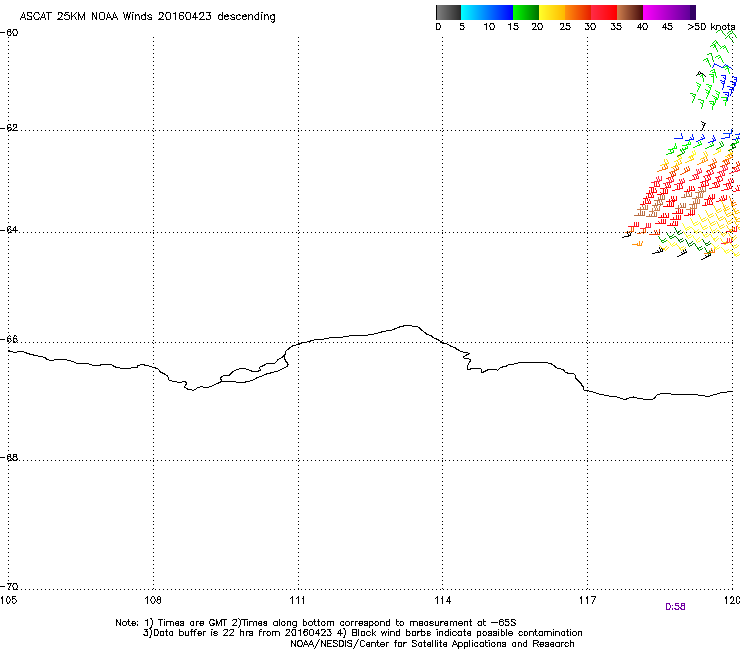Select the gray 0–5 knots legend segment
Screen dimensions: 740x650
click(x=448, y=12)
